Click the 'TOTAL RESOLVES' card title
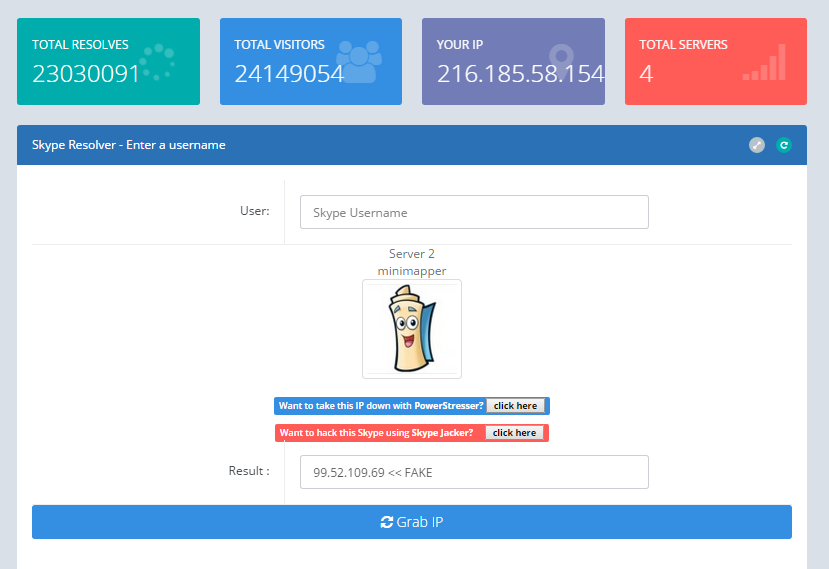Viewport: 829px width, 569px height. (x=80, y=45)
